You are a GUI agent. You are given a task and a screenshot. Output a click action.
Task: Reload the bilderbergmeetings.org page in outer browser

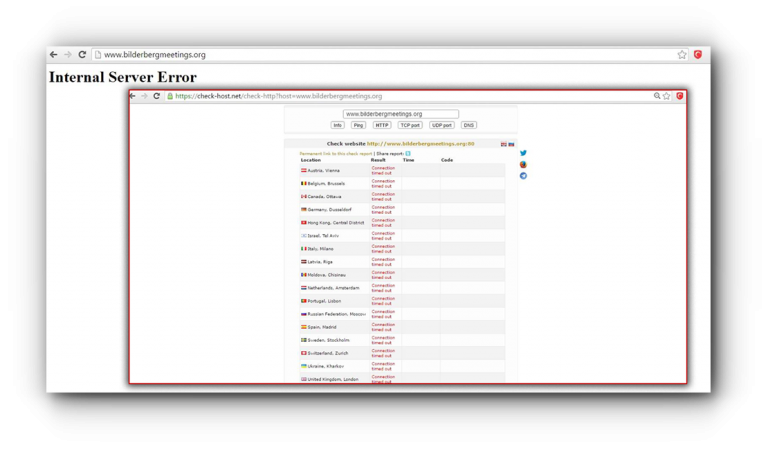pyautogui.click(x=82, y=54)
